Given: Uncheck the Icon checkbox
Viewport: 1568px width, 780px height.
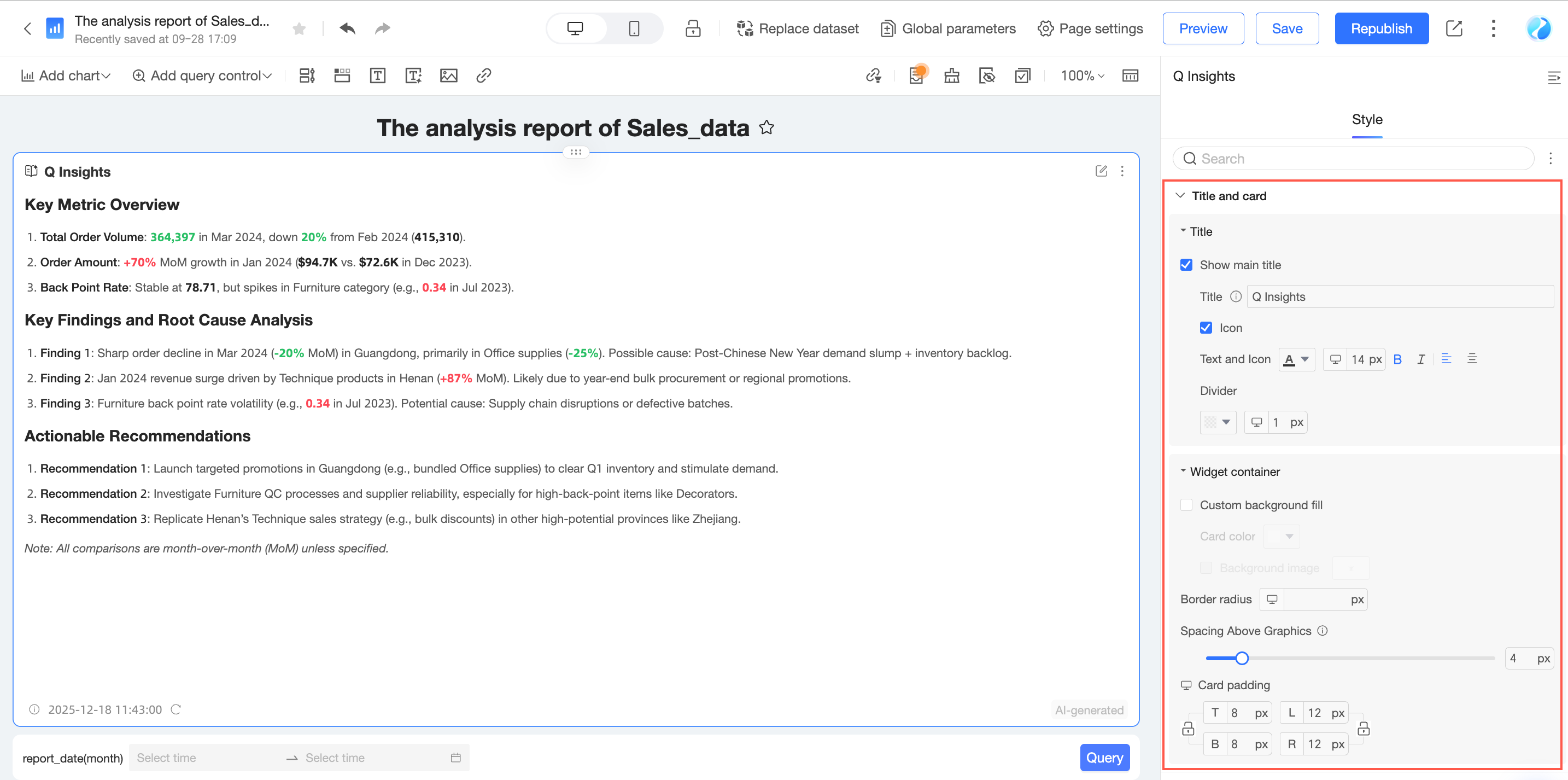Looking at the screenshot, I should point(1206,328).
